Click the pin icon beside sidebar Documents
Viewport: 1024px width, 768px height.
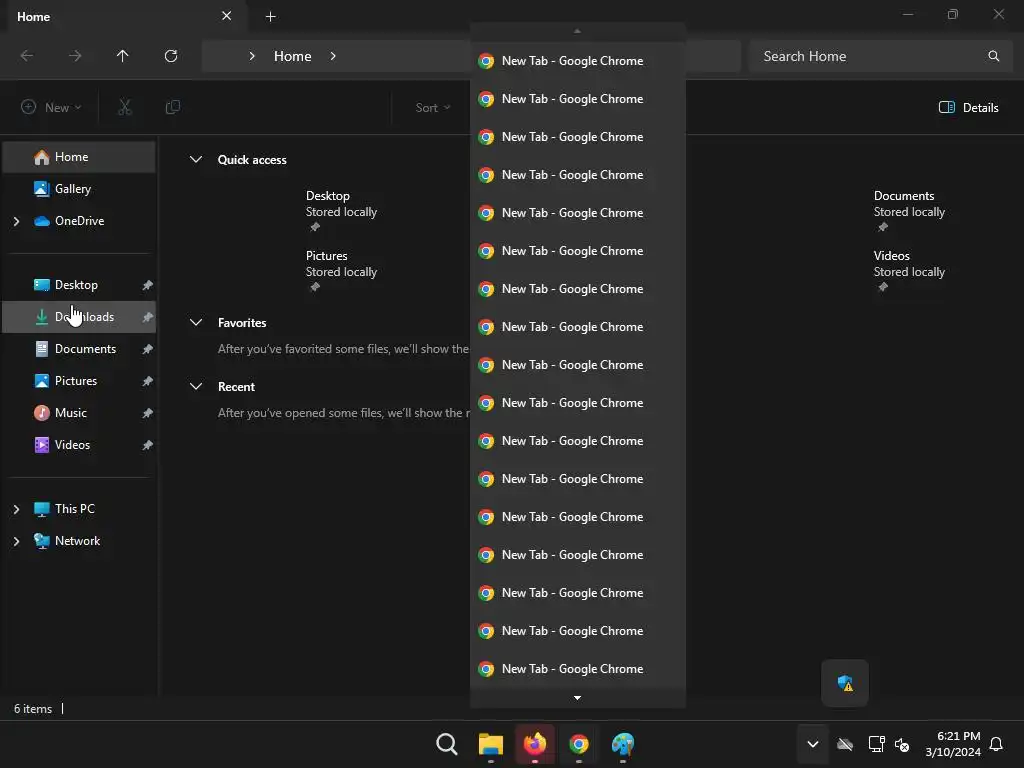coord(148,349)
